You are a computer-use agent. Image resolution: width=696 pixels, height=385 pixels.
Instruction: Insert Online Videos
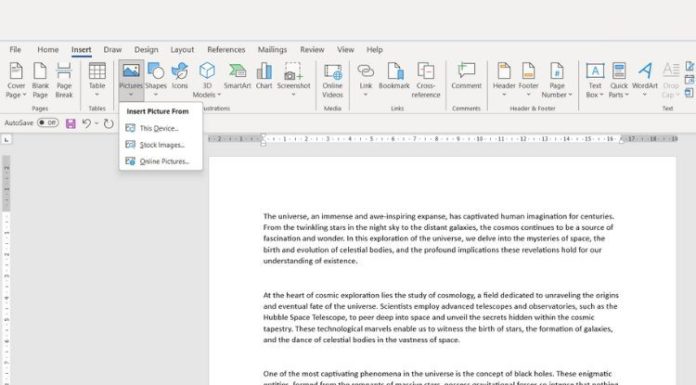332,81
